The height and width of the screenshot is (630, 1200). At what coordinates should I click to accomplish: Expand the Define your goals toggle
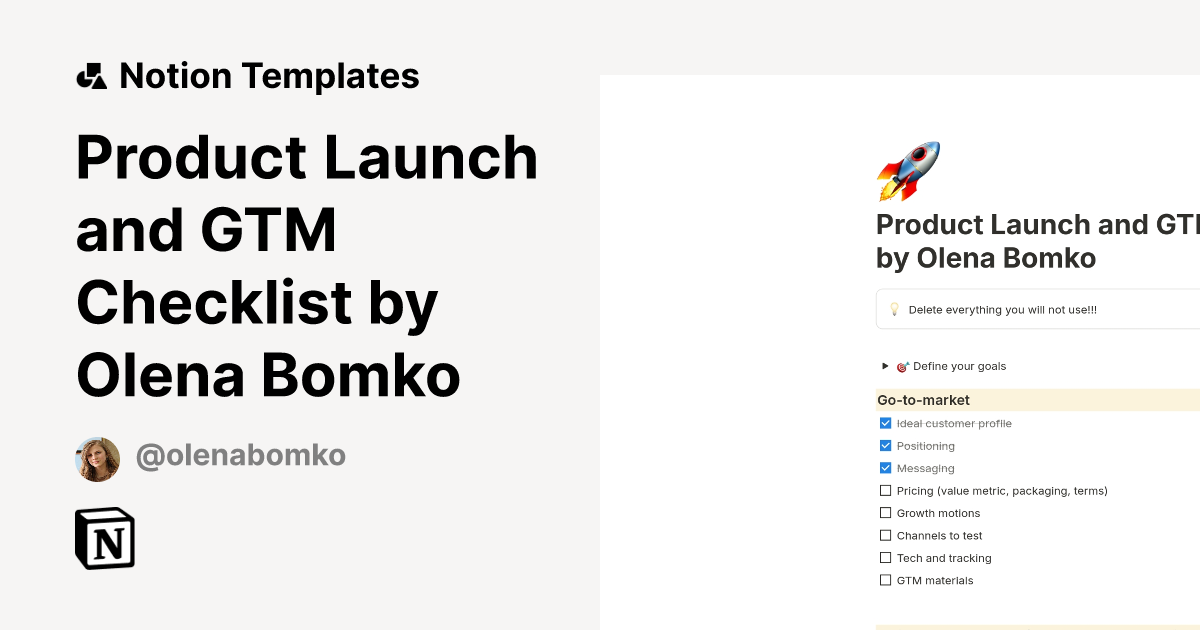point(884,366)
